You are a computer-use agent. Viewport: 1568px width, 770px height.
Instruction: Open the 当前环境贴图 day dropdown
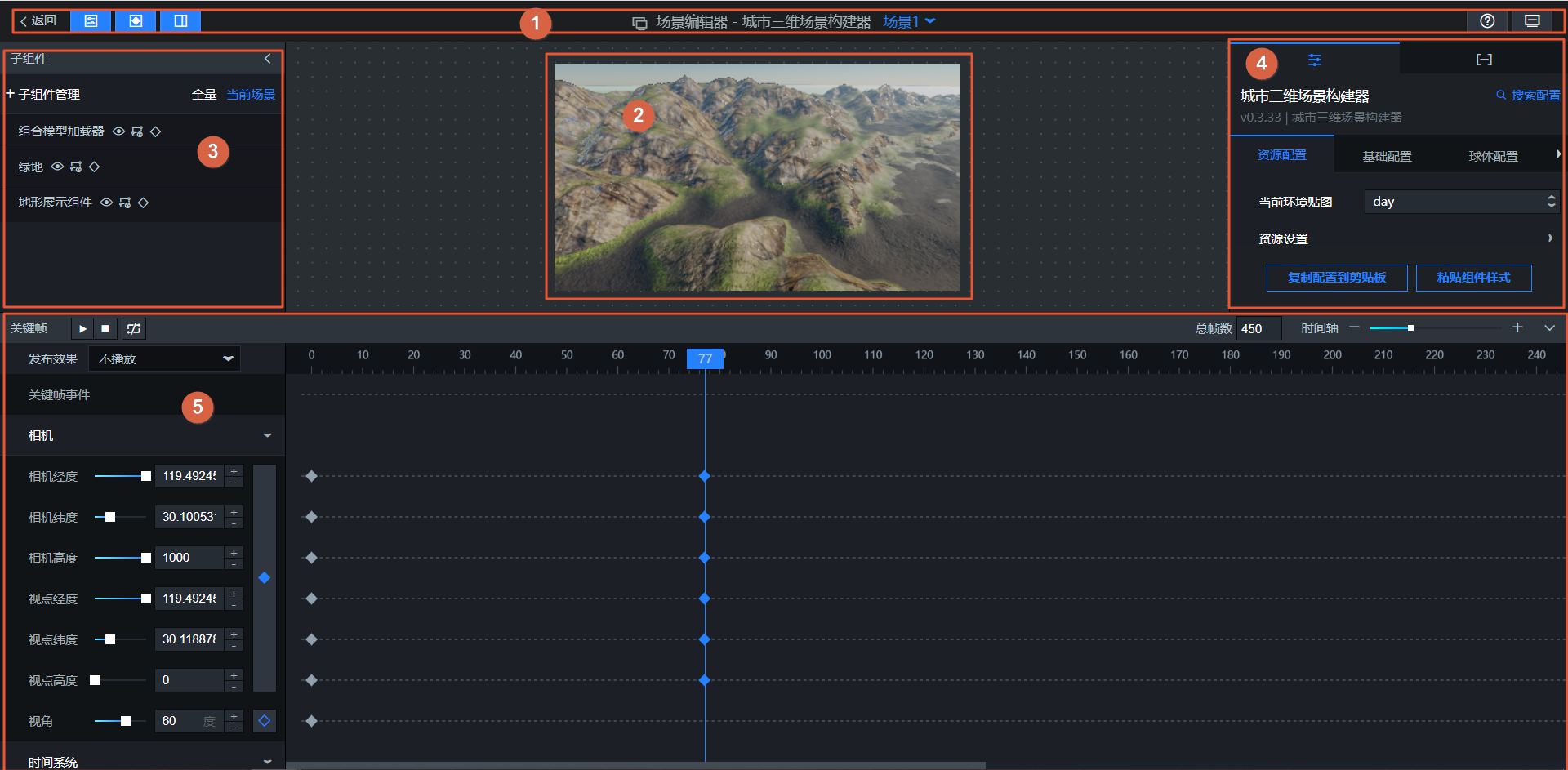coord(1462,202)
